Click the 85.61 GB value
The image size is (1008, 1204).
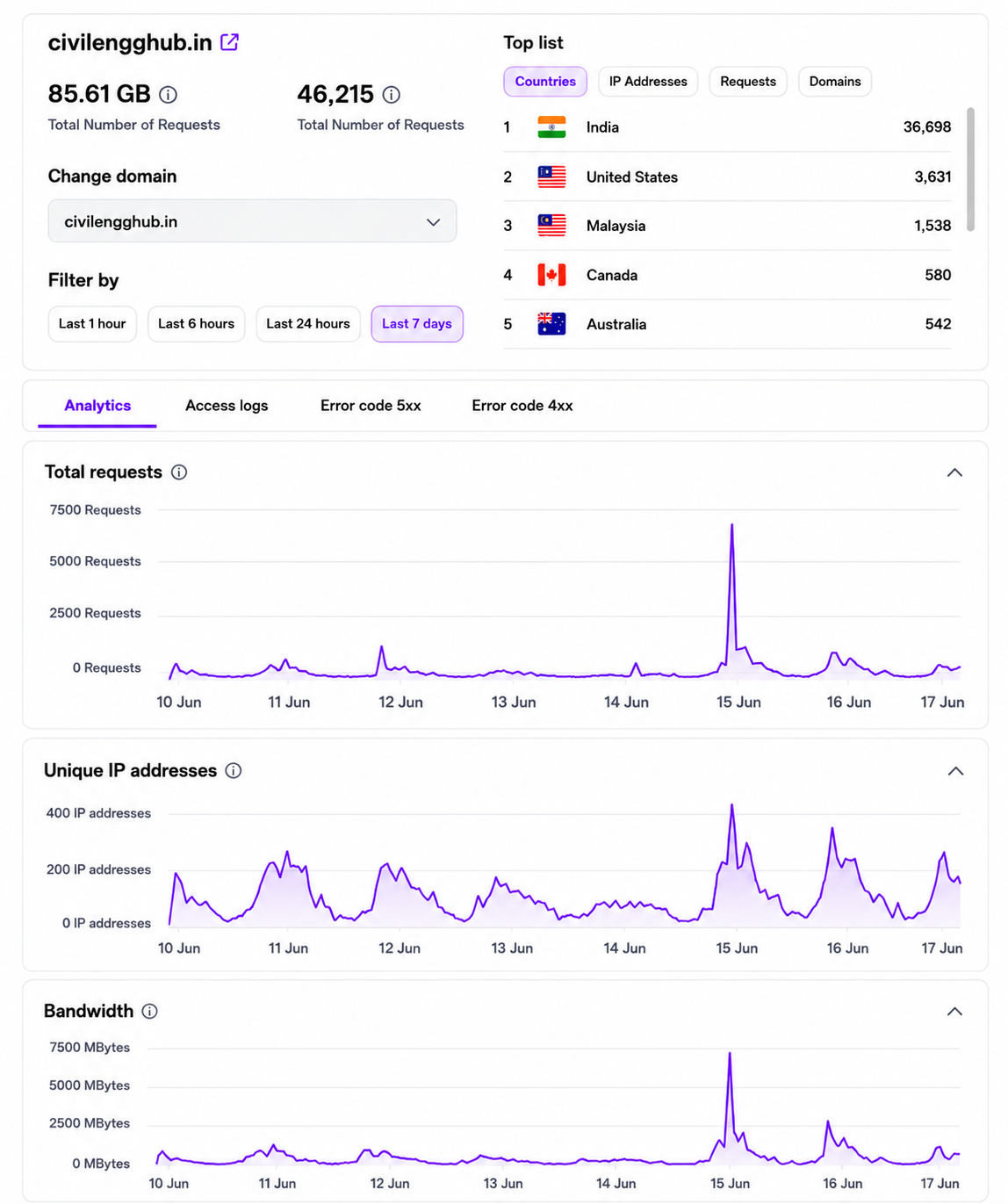(x=99, y=94)
